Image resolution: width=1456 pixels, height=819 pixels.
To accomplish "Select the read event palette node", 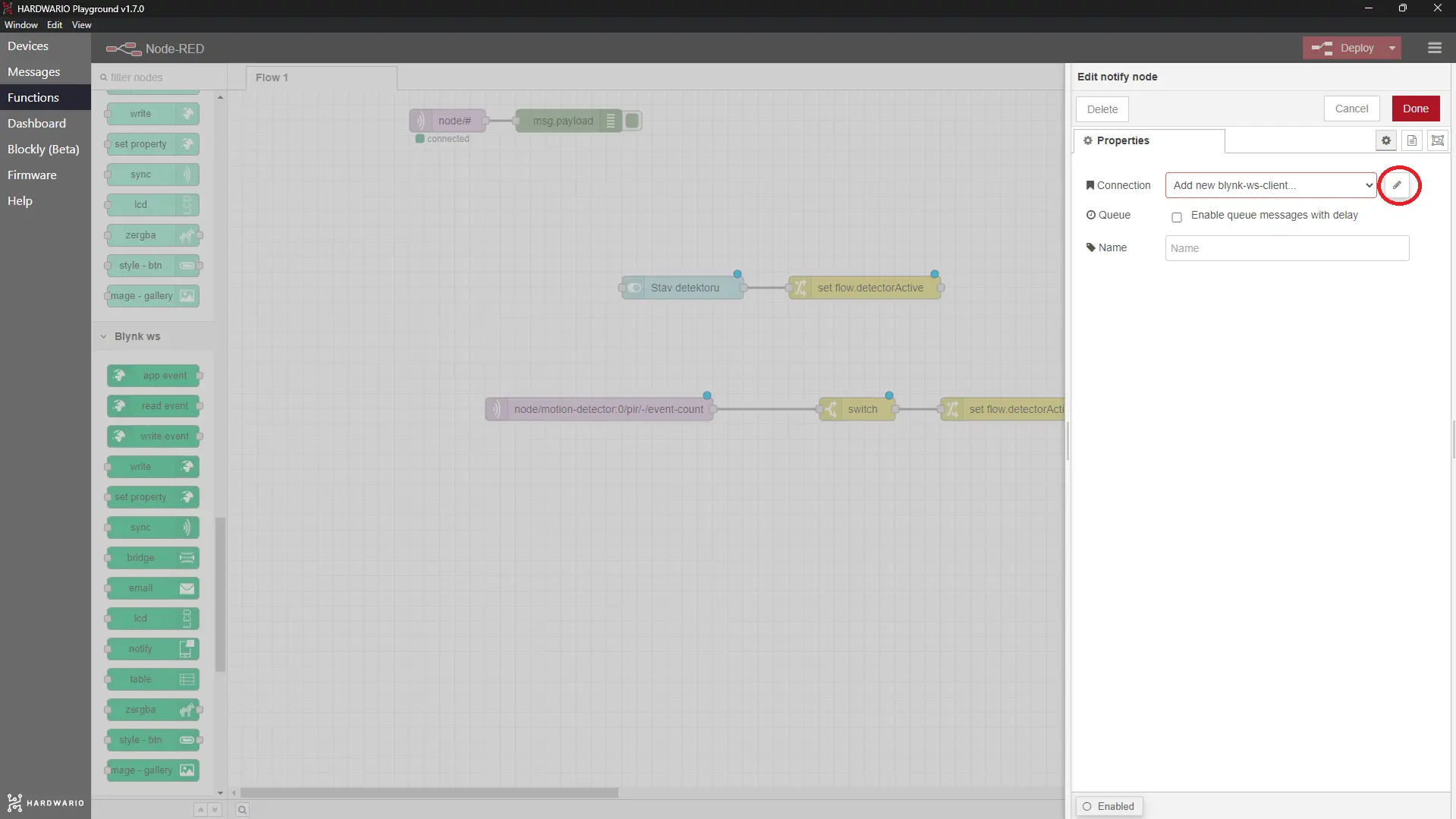I will [x=153, y=406].
